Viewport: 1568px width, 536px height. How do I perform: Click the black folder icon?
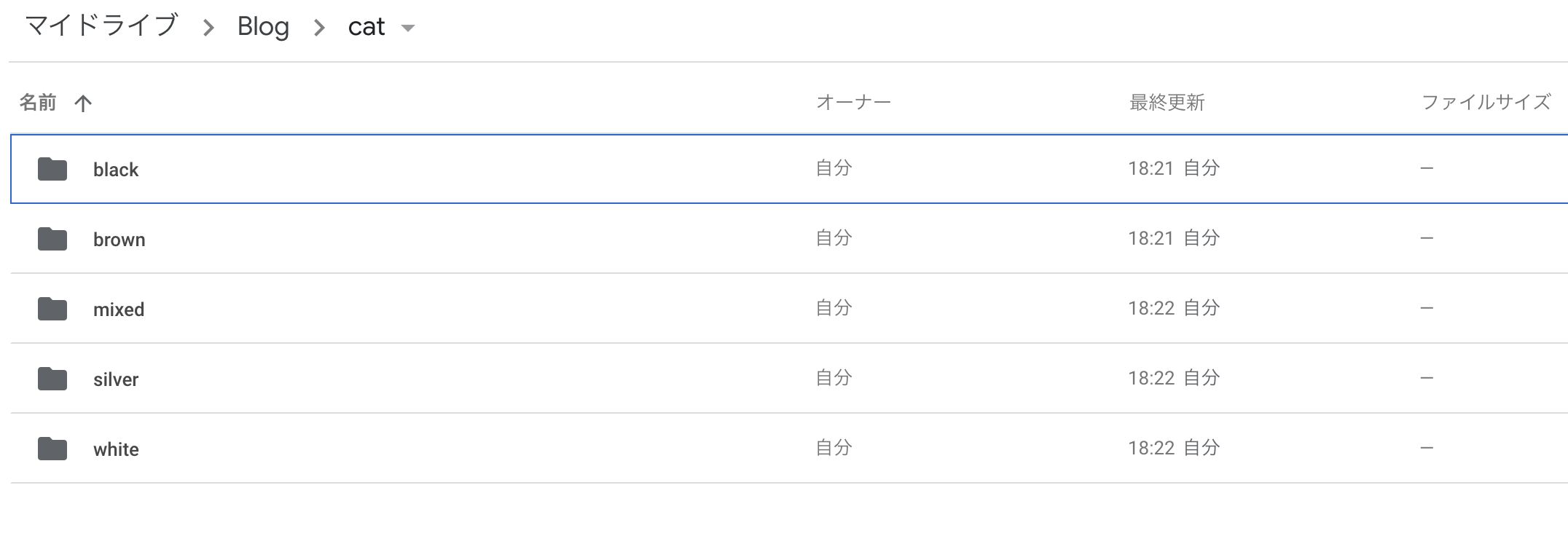click(x=52, y=169)
